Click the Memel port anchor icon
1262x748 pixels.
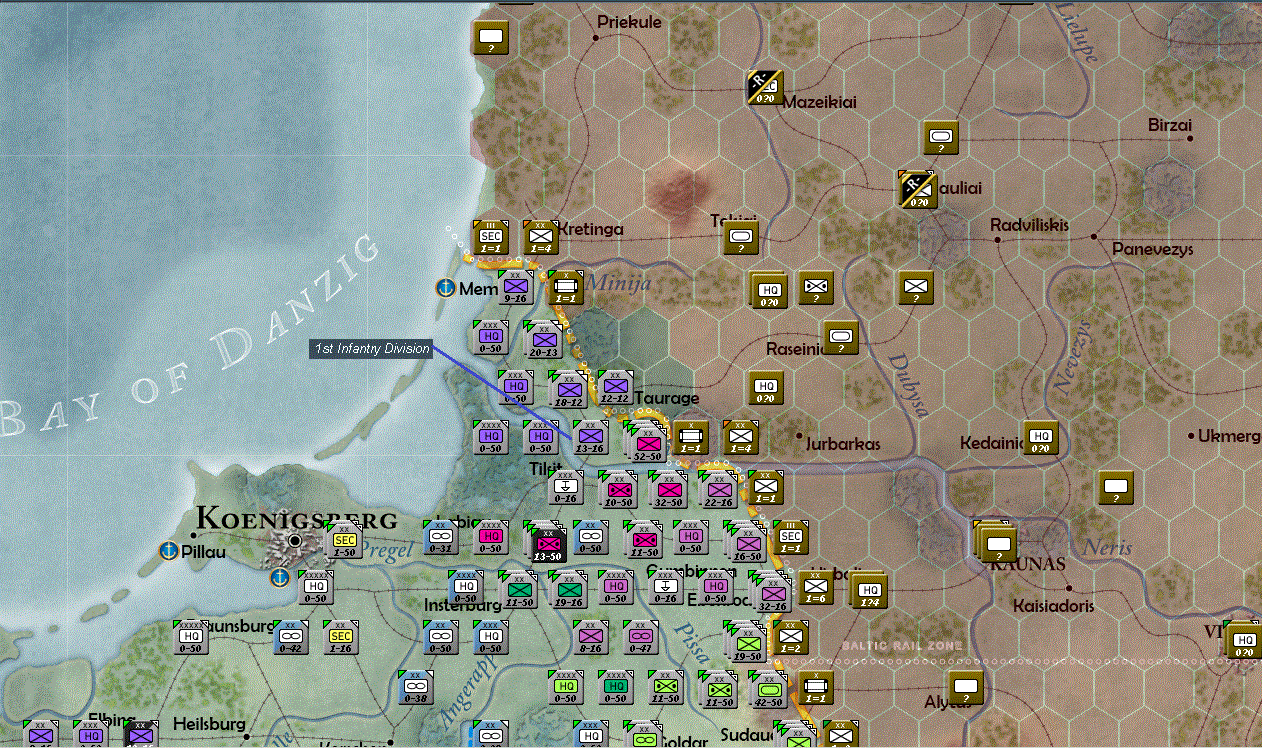pos(446,288)
